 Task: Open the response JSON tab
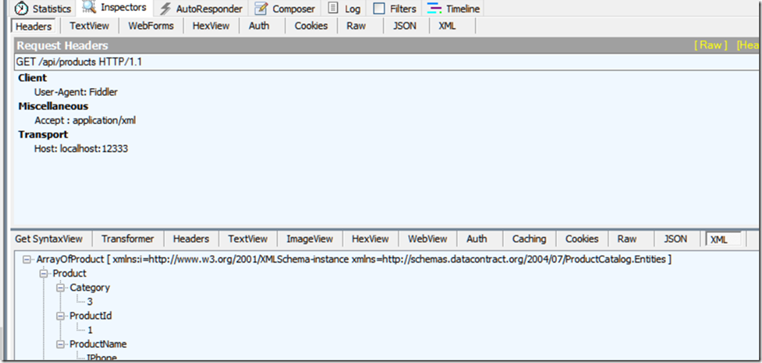tap(675, 239)
